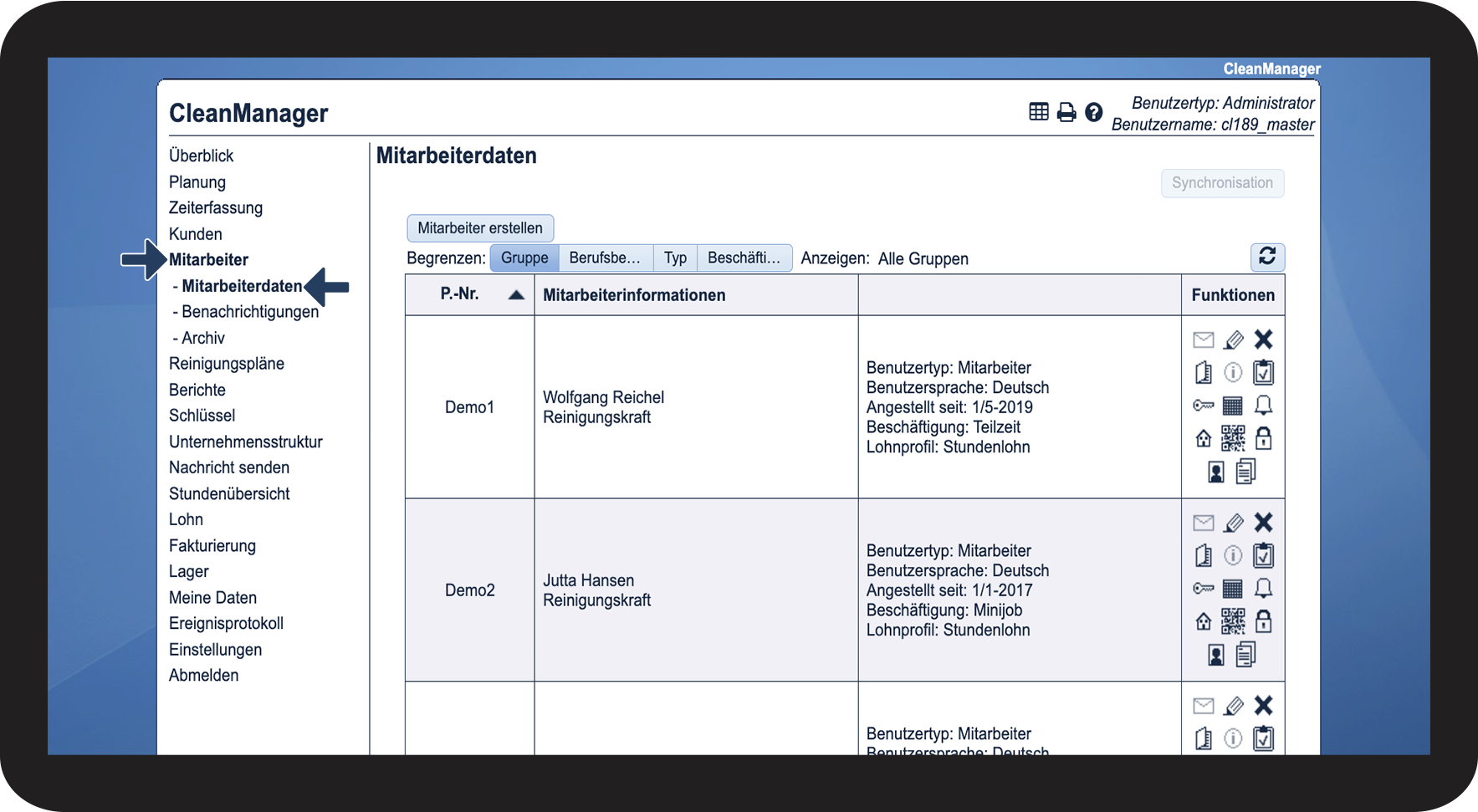
Task: Refresh the employee list with the reload icon
Action: click(1267, 257)
